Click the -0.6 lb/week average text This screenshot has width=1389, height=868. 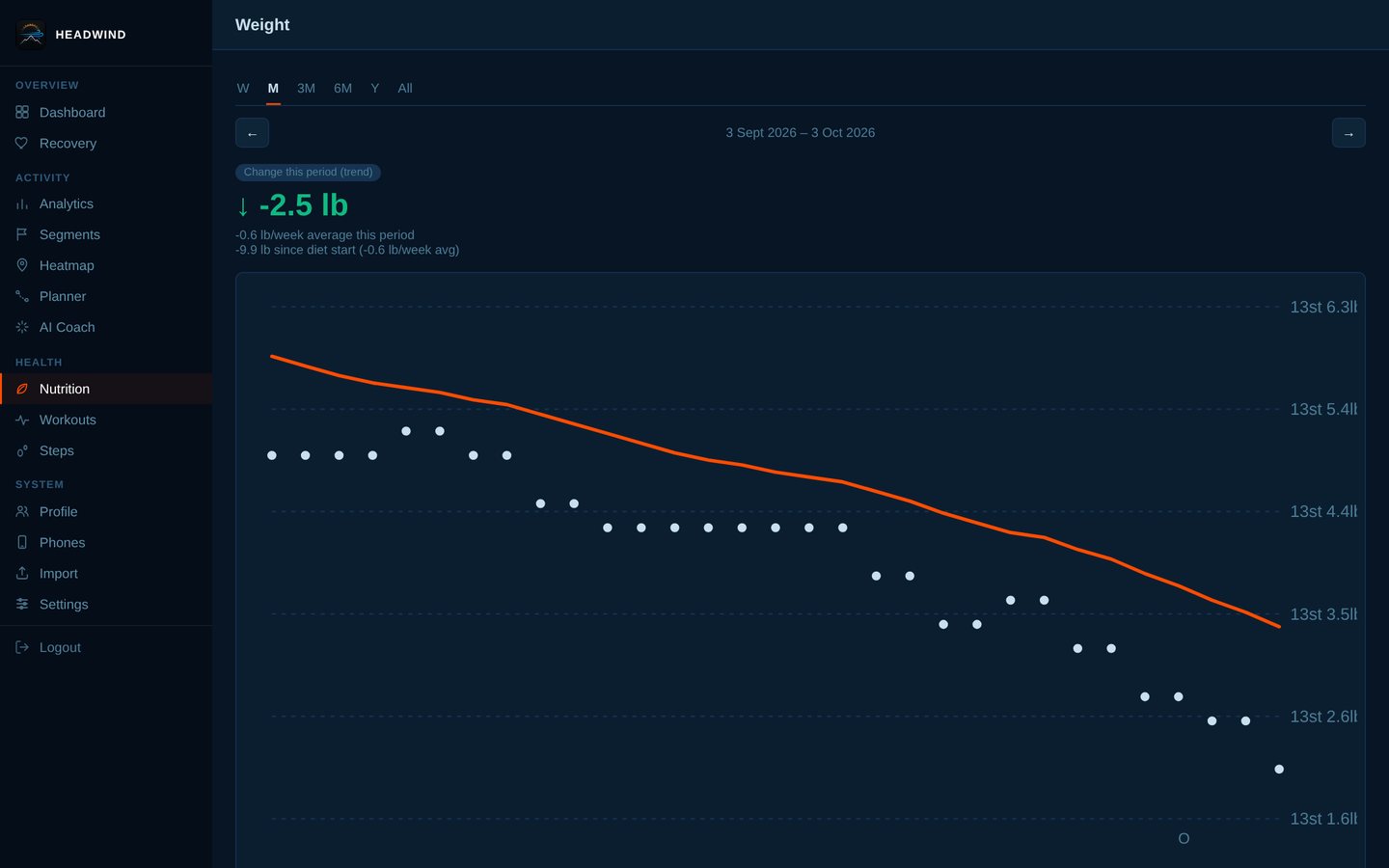(x=325, y=235)
